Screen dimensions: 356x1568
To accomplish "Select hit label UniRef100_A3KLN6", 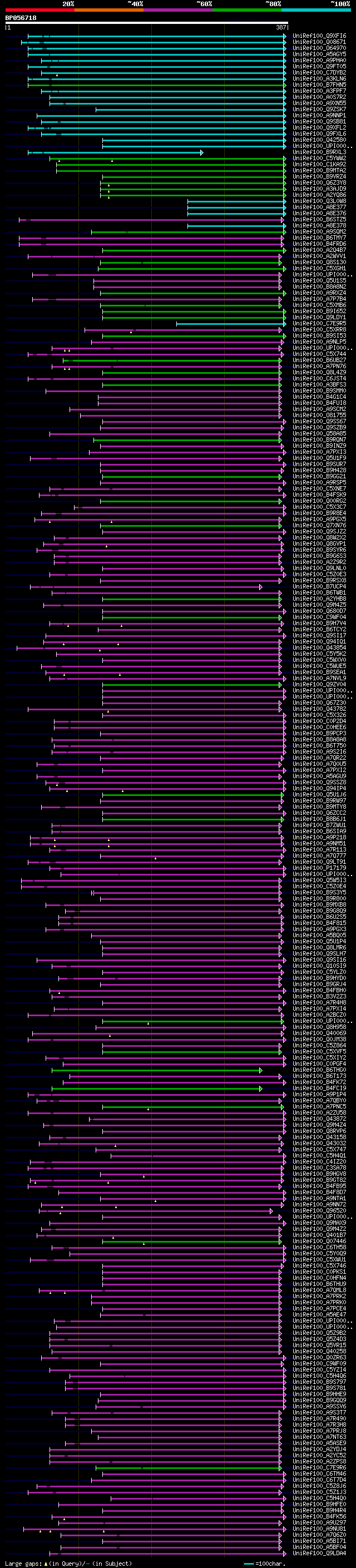I will [x=319, y=78].
